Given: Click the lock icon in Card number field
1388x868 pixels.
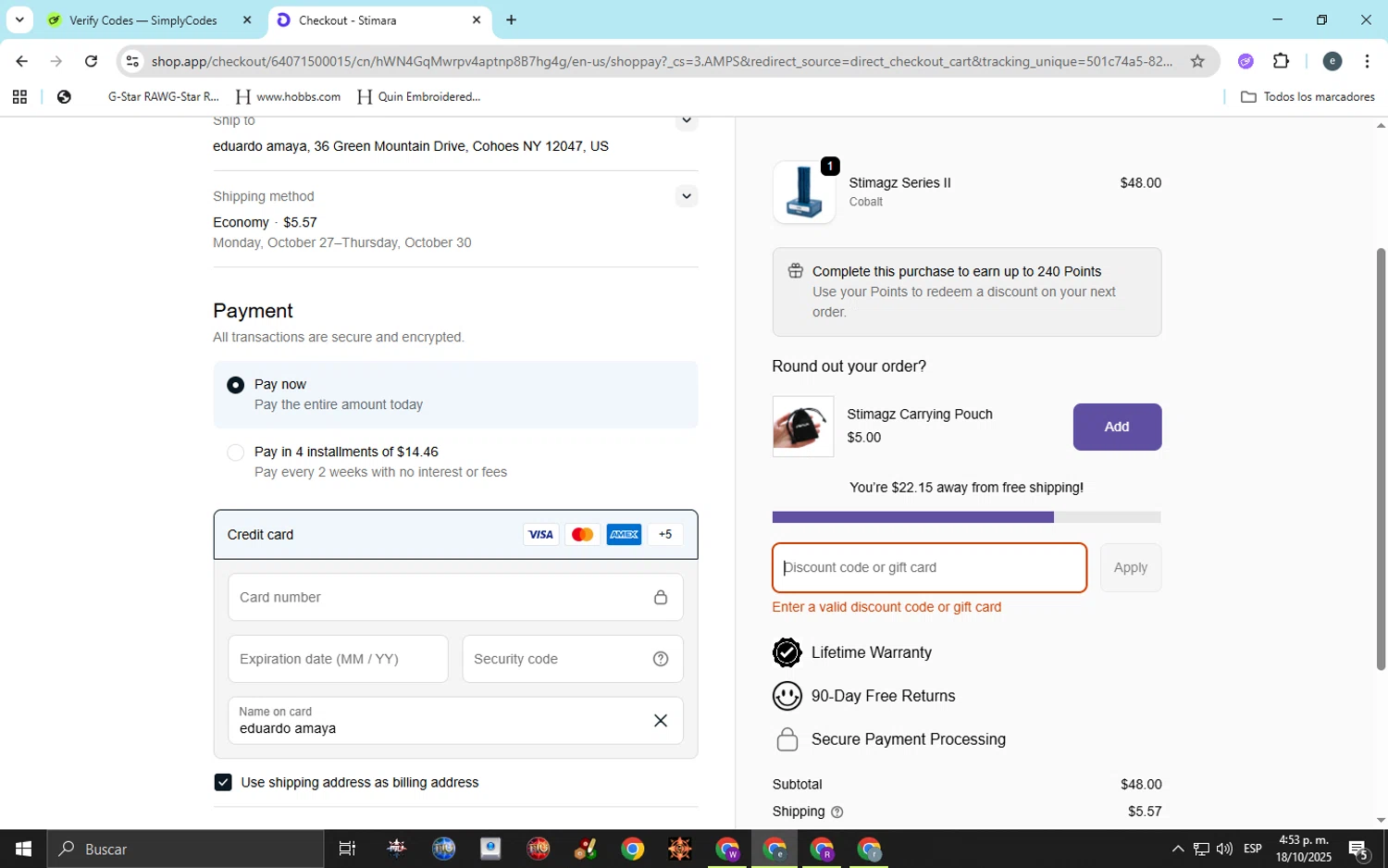Looking at the screenshot, I should coord(660,597).
